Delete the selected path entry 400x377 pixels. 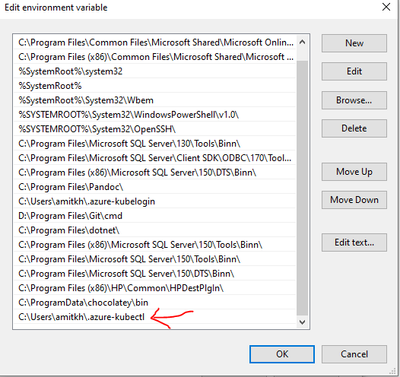(x=354, y=128)
